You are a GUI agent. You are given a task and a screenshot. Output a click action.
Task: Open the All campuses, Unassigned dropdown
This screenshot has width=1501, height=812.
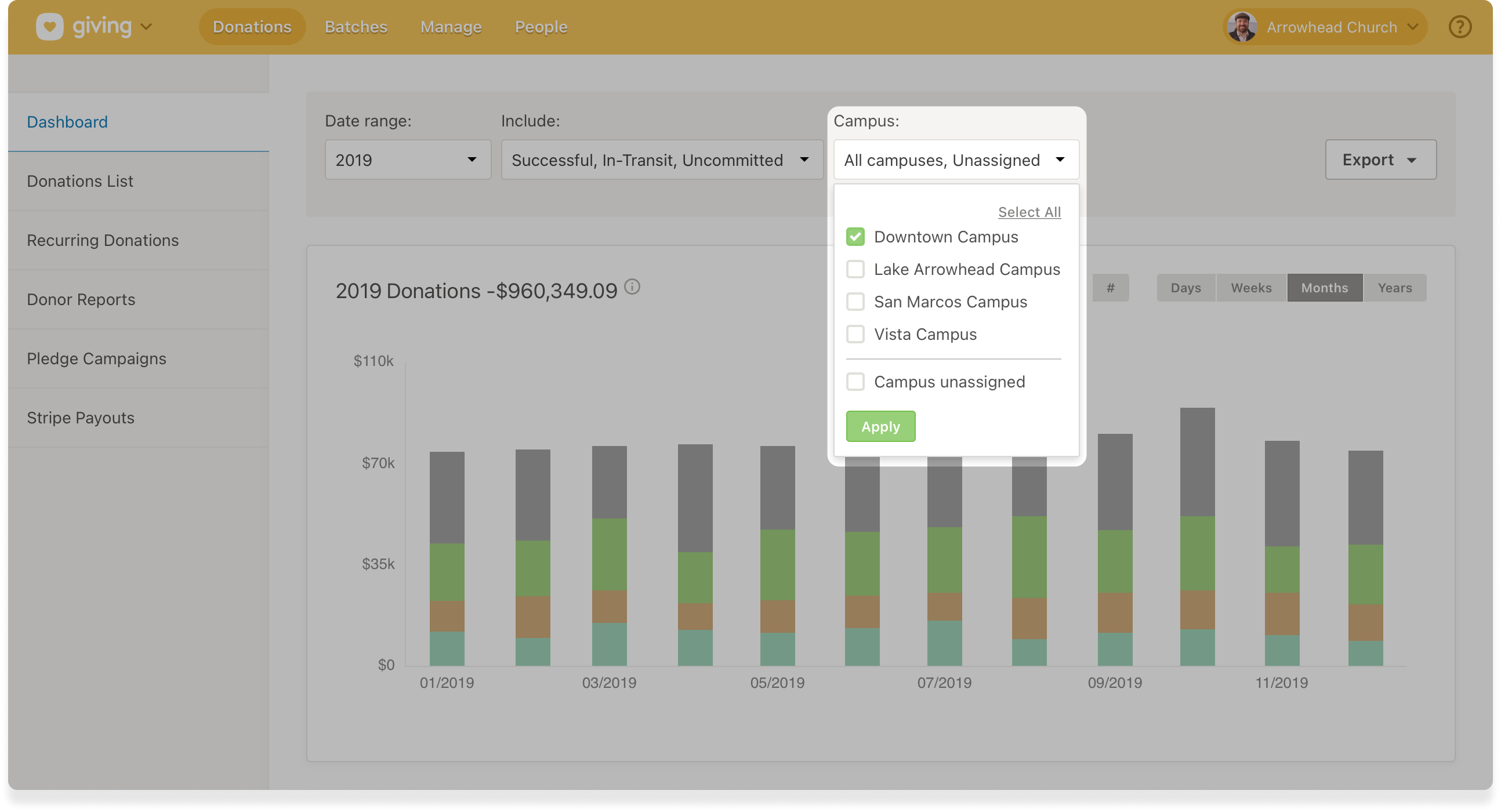956,159
